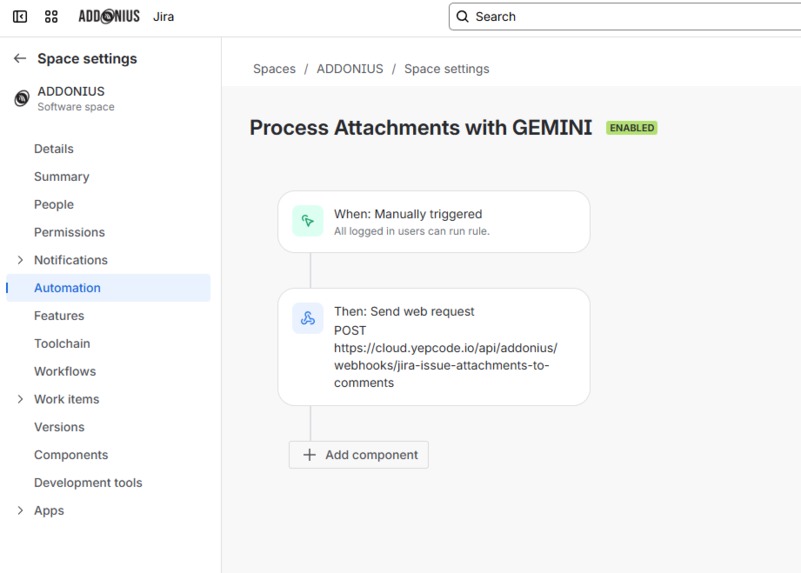Go back using the Space settings arrow

[x=20, y=59]
